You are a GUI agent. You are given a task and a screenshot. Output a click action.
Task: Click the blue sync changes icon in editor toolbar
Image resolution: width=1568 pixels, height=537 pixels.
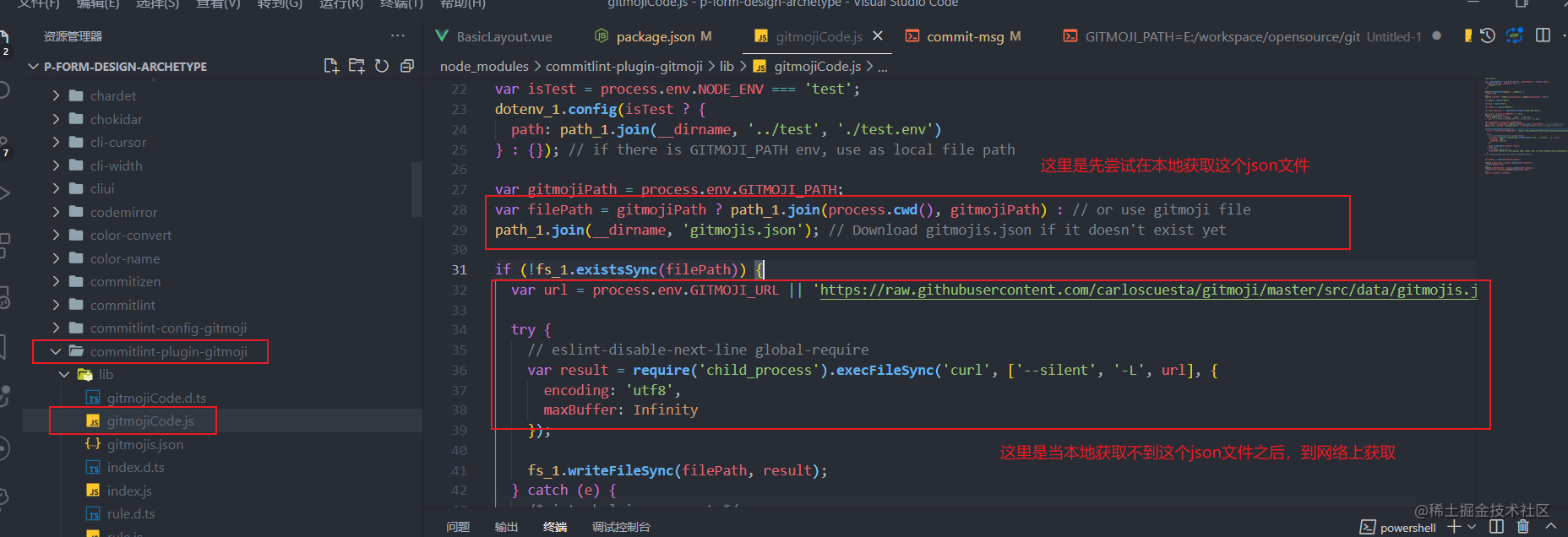click(x=1515, y=35)
